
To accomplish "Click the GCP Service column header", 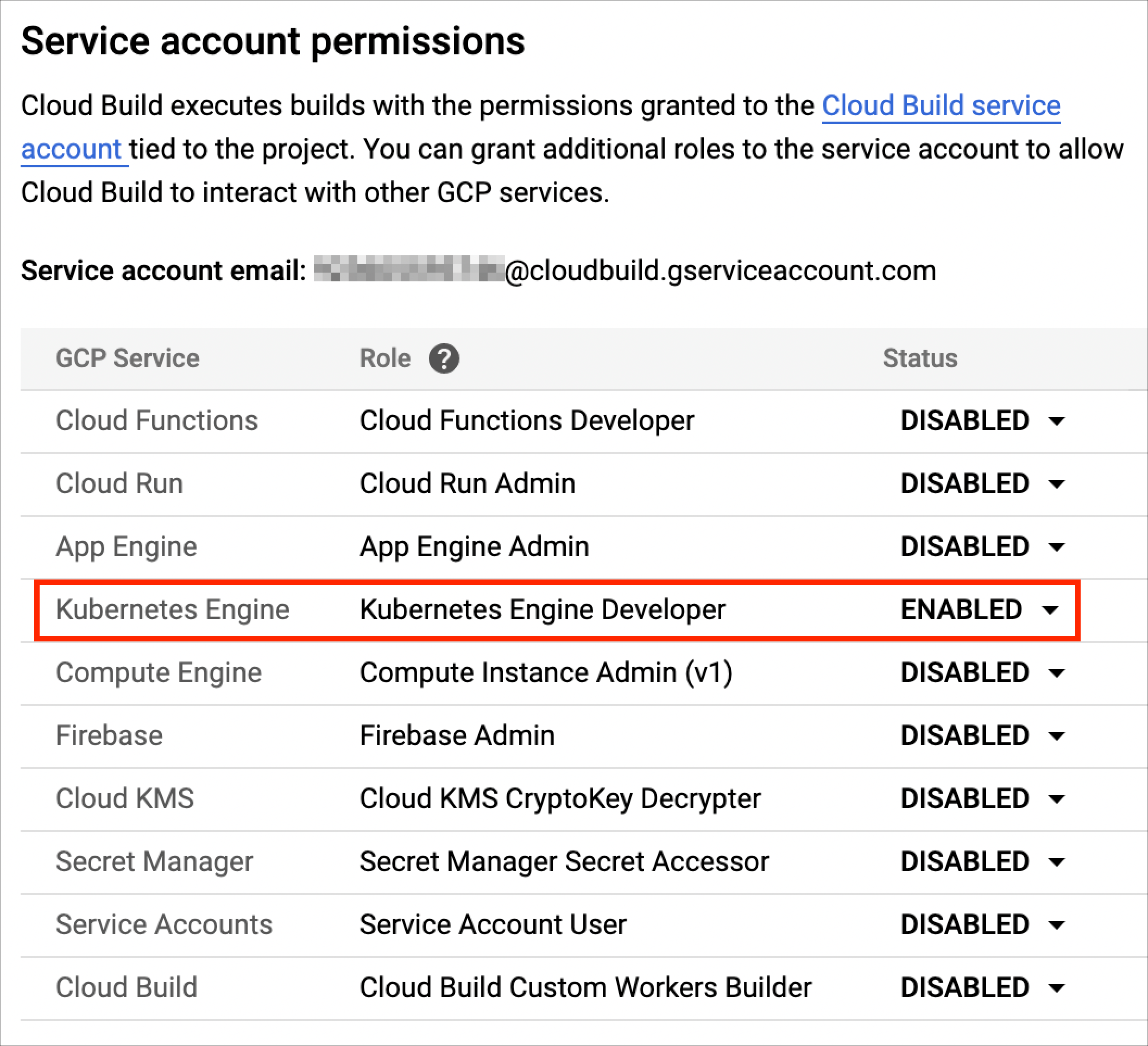I will tap(128, 359).
